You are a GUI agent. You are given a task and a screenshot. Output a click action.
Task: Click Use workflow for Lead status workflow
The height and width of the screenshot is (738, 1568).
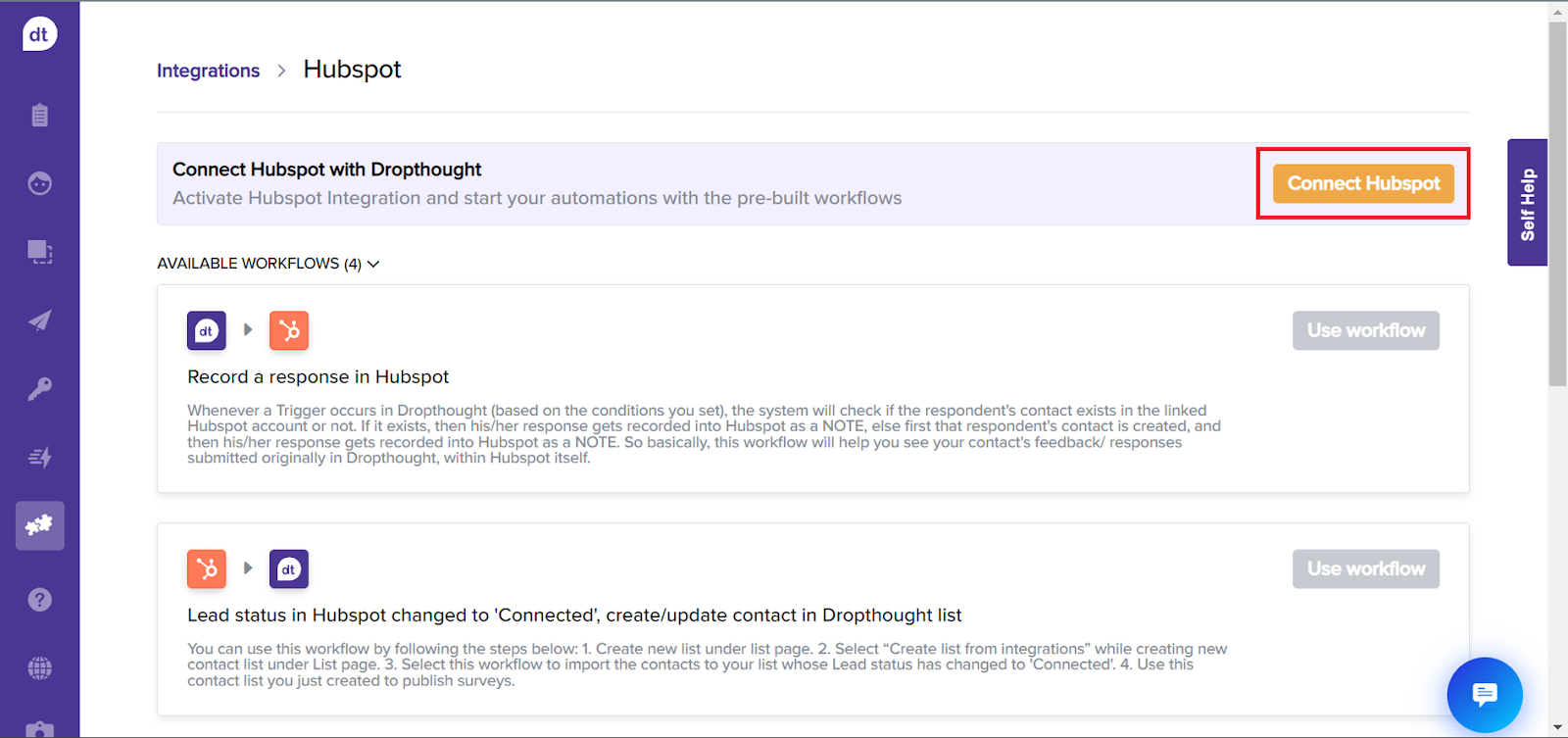tap(1365, 568)
